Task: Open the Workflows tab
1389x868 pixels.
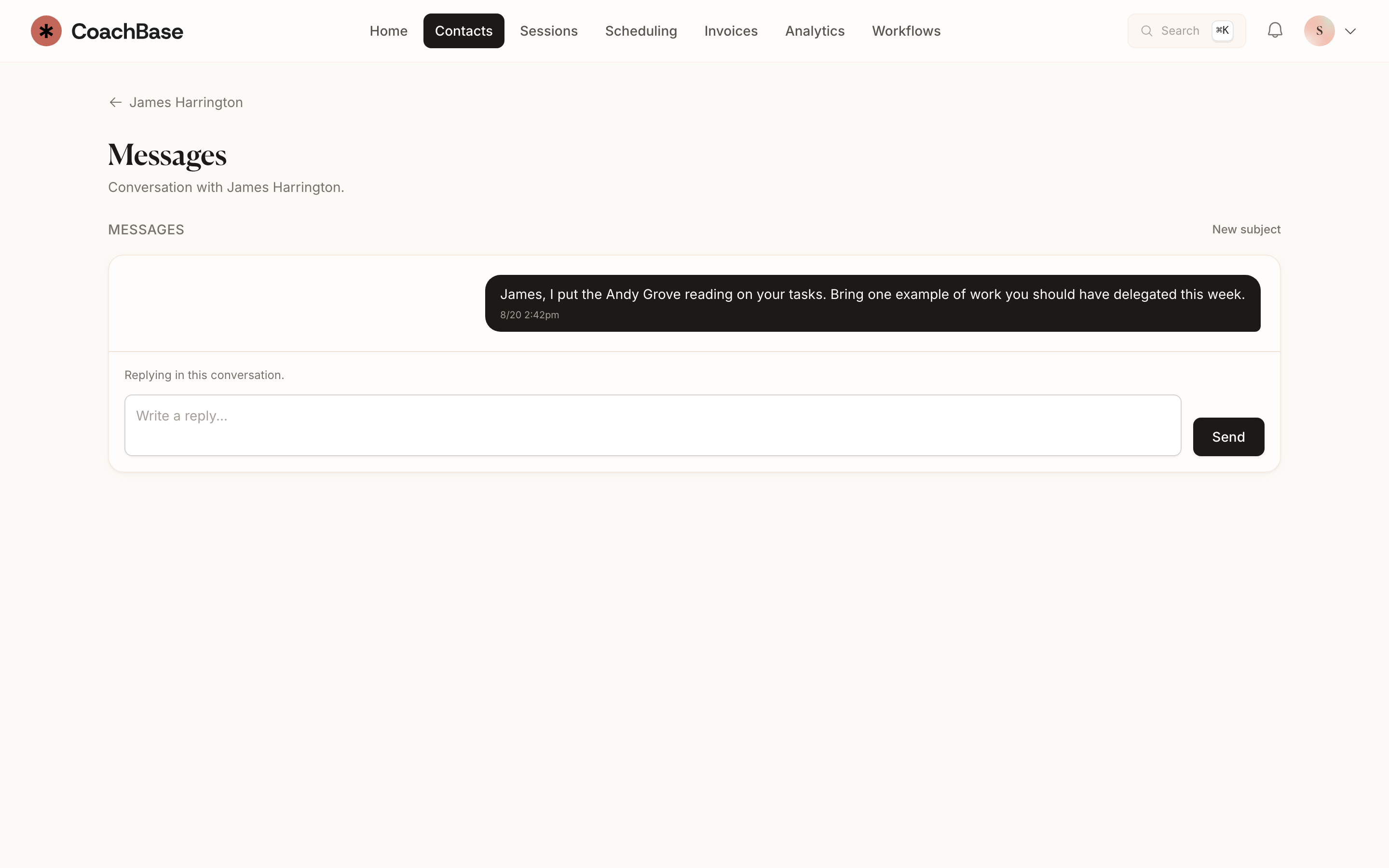Action: [x=906, y=31]
